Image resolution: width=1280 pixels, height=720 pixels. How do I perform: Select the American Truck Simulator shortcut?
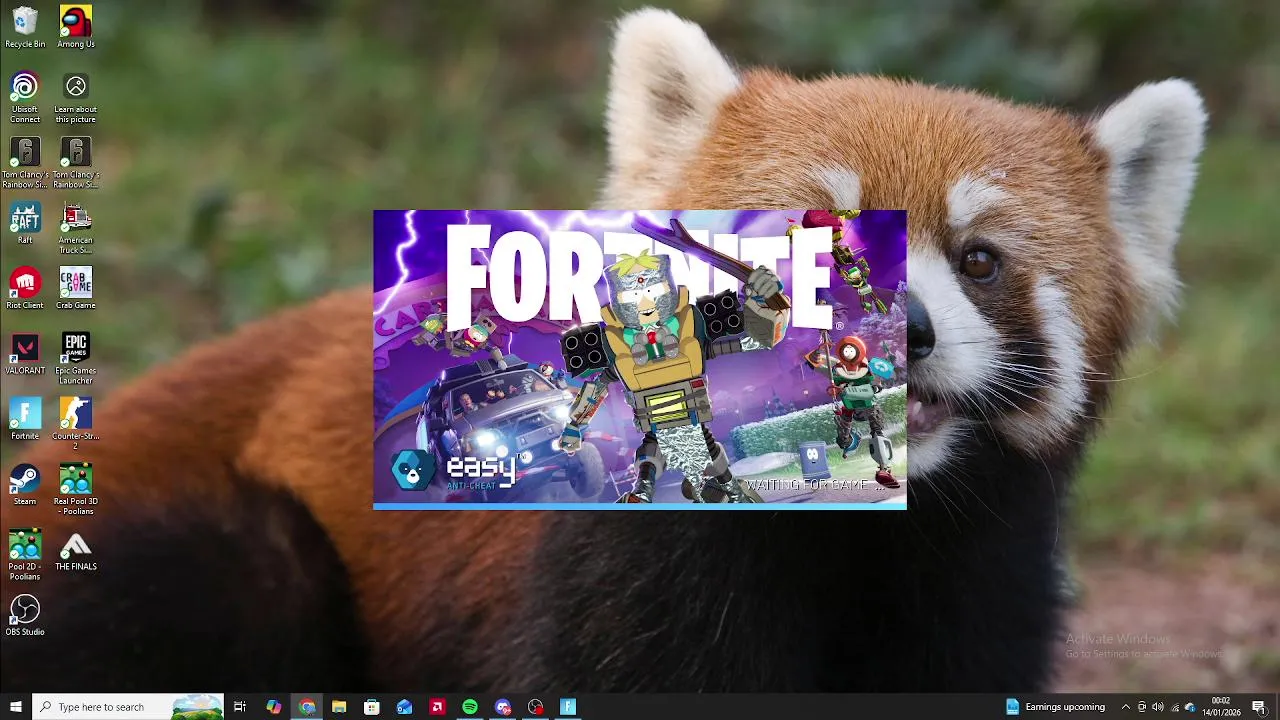point(76,228)
